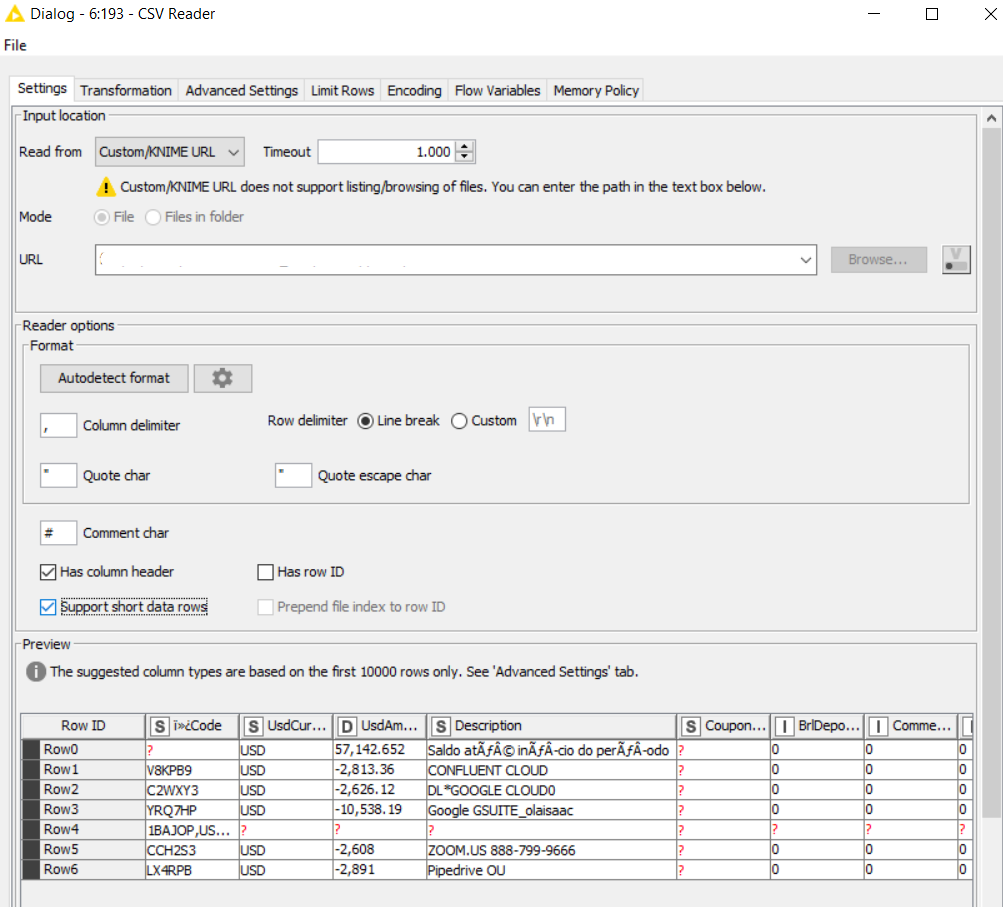Select the Custom row delimiter radio button
Viewport: 1003px width, 907px height.
click(459, 421)
